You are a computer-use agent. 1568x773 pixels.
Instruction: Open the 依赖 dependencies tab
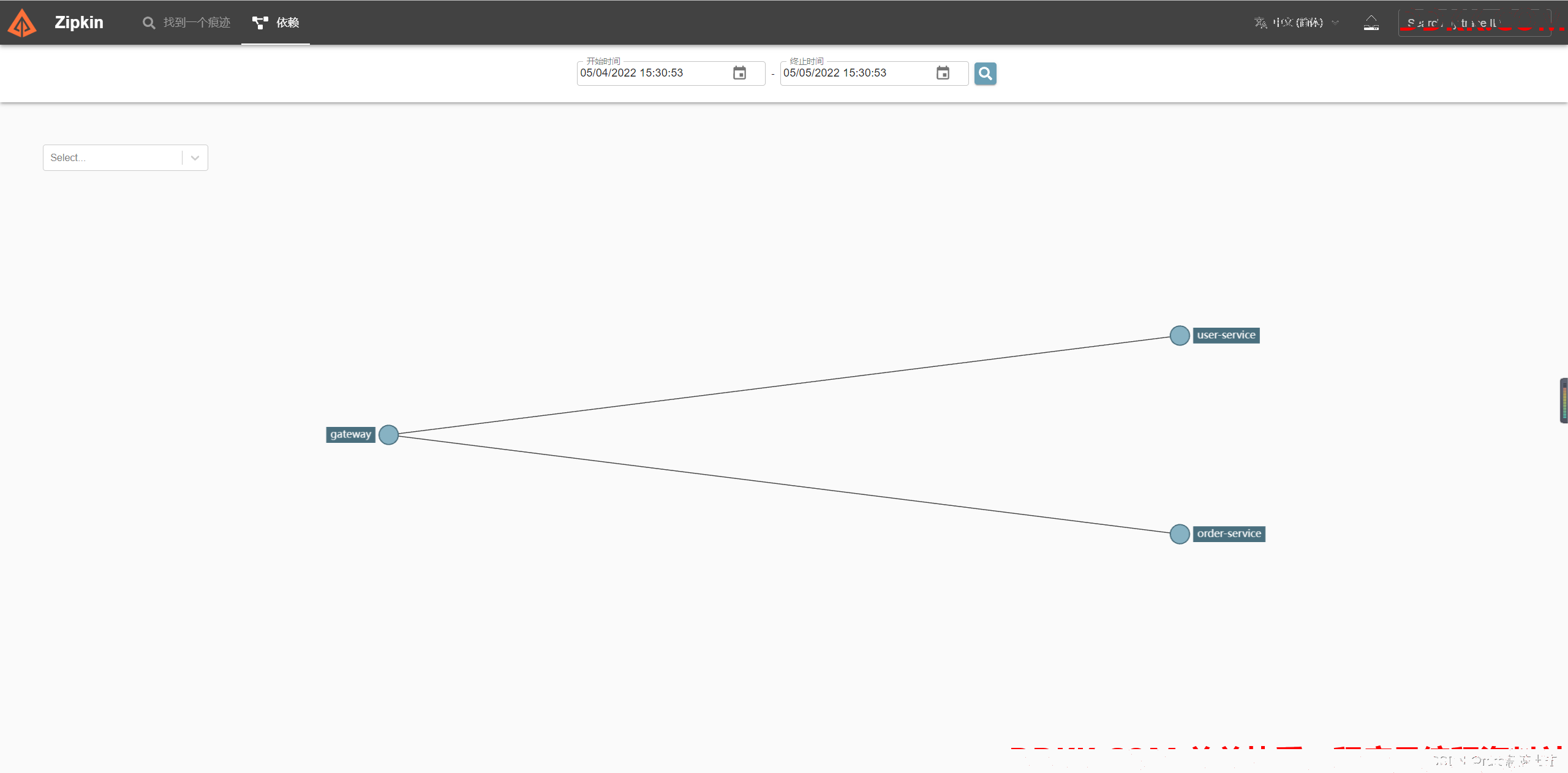click(x=276, y=23)
